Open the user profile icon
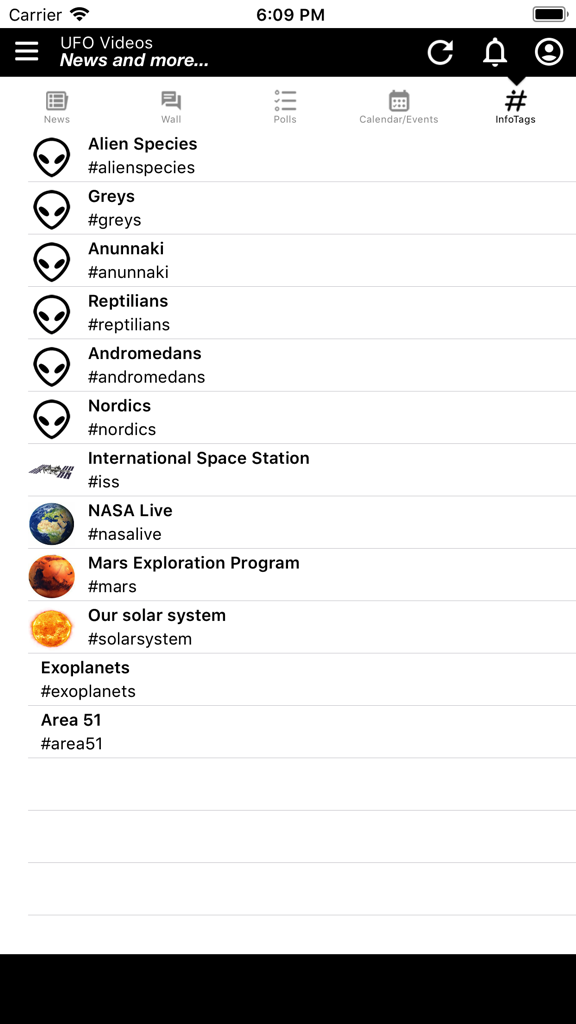This screenshot has width=576, height=1024. tap(548, 52)
